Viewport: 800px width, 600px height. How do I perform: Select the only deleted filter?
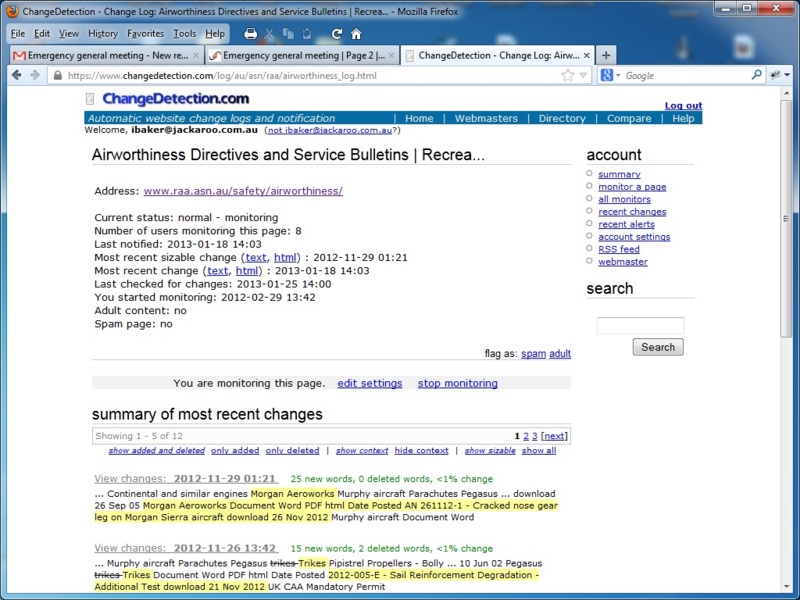tap(292, 451)
